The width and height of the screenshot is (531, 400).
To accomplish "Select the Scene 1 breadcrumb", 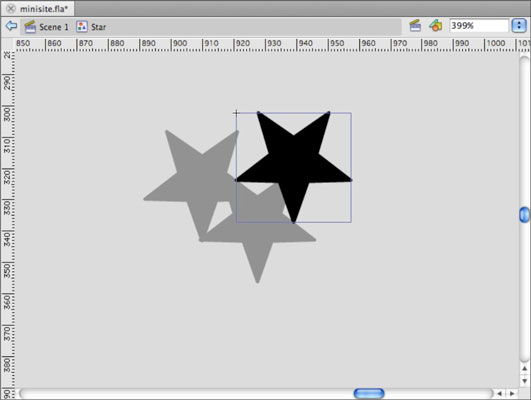I will click(x=46, y=27).
